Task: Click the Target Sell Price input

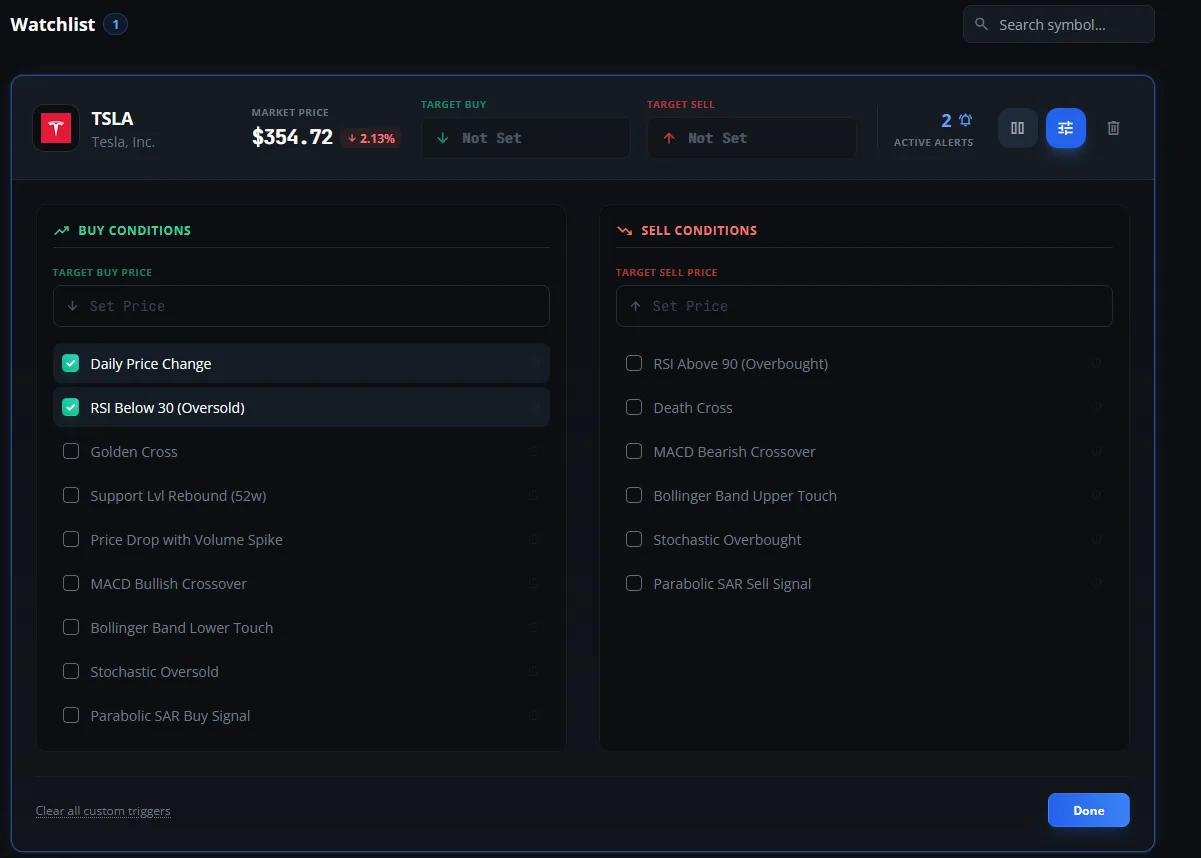Action: [864, 306]
